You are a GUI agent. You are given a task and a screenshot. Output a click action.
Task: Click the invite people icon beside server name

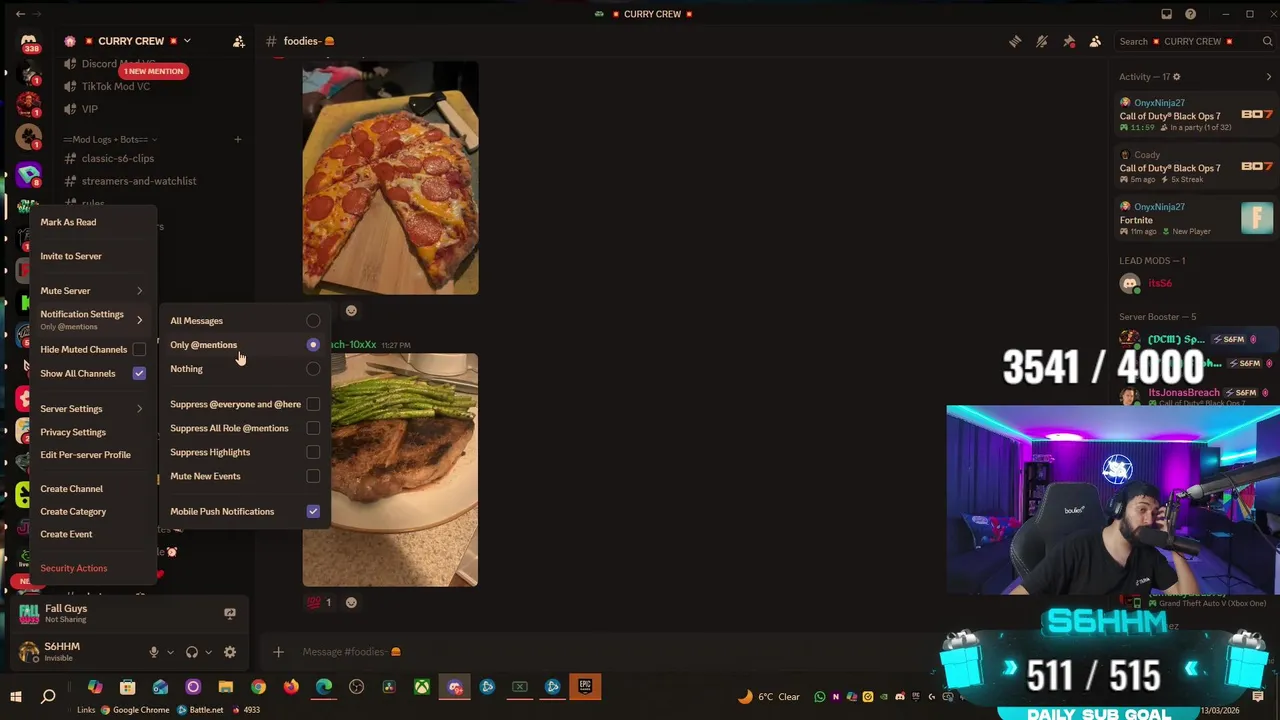(x=238, y=41)
